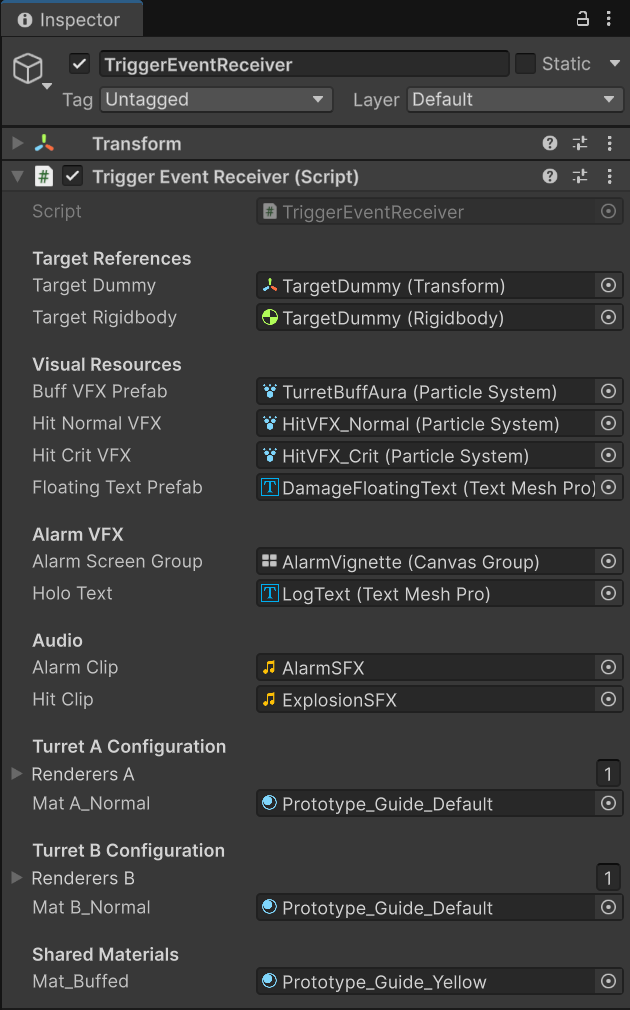This screenshot has width=630, height=1010.
Task: Click object picker for Hit Crit VFX
Action: point(608,456)
